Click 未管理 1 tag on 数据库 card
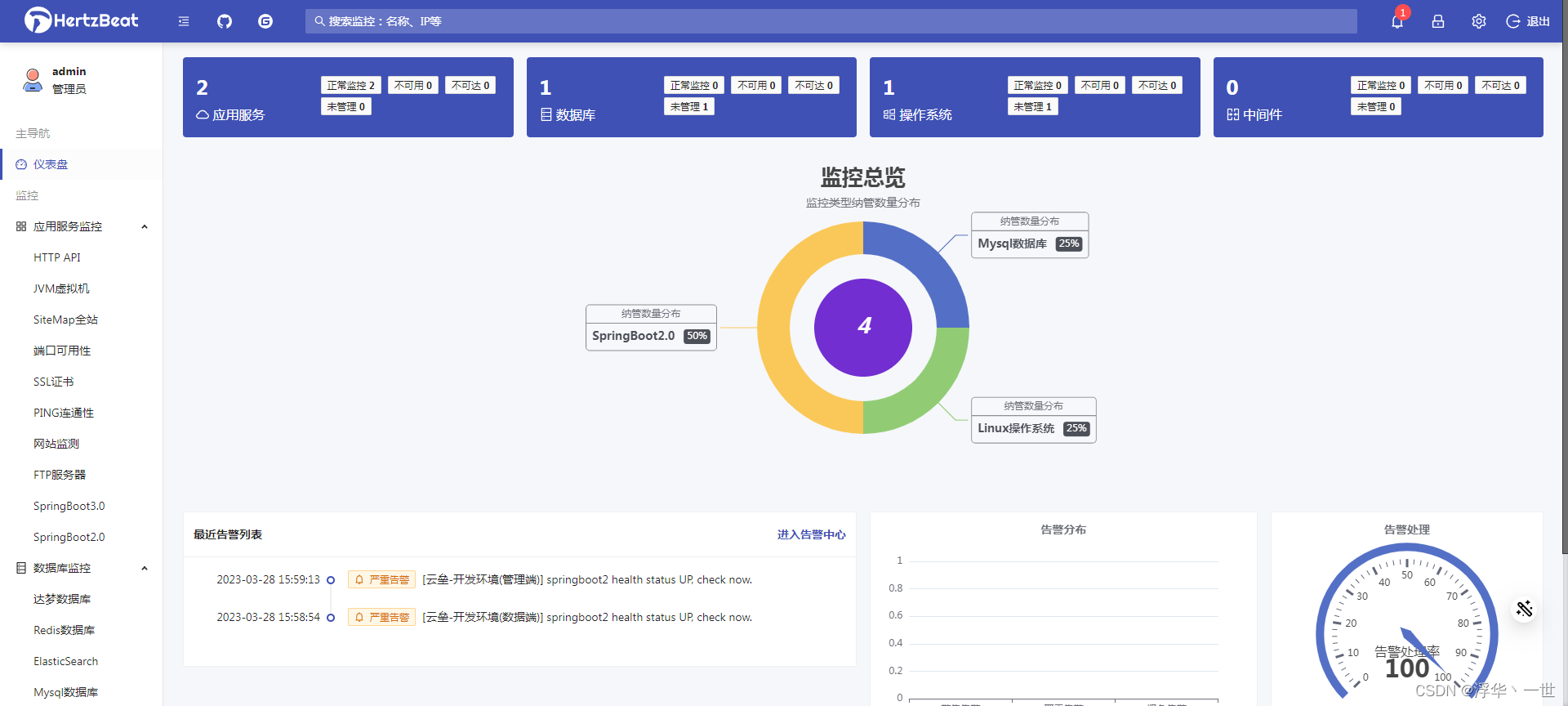The height and width of the screenshot is (706, 1568). [x=689, y=106]
